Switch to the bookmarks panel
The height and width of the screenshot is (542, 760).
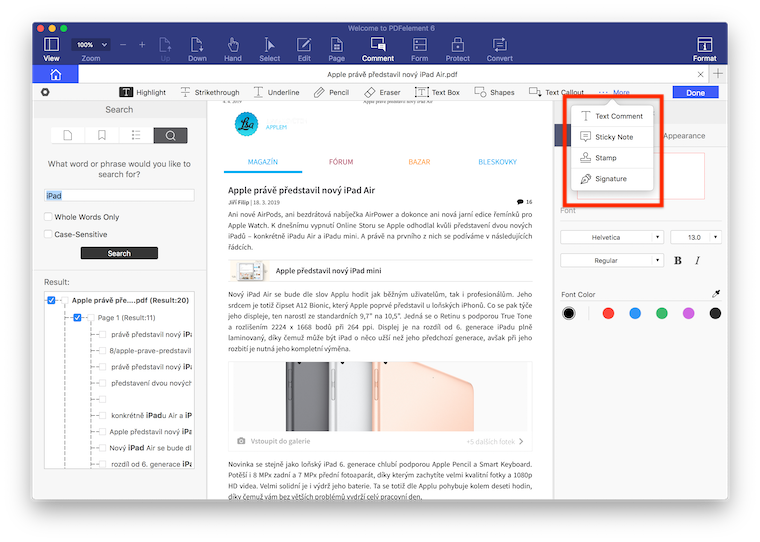(102, 135)
